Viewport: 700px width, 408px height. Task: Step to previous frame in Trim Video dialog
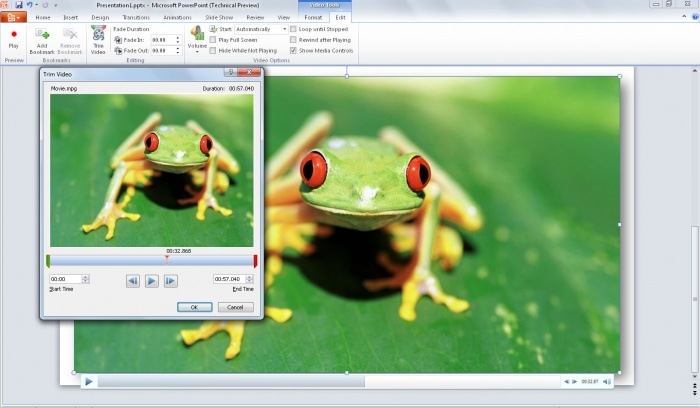click(x=133, y=281)
